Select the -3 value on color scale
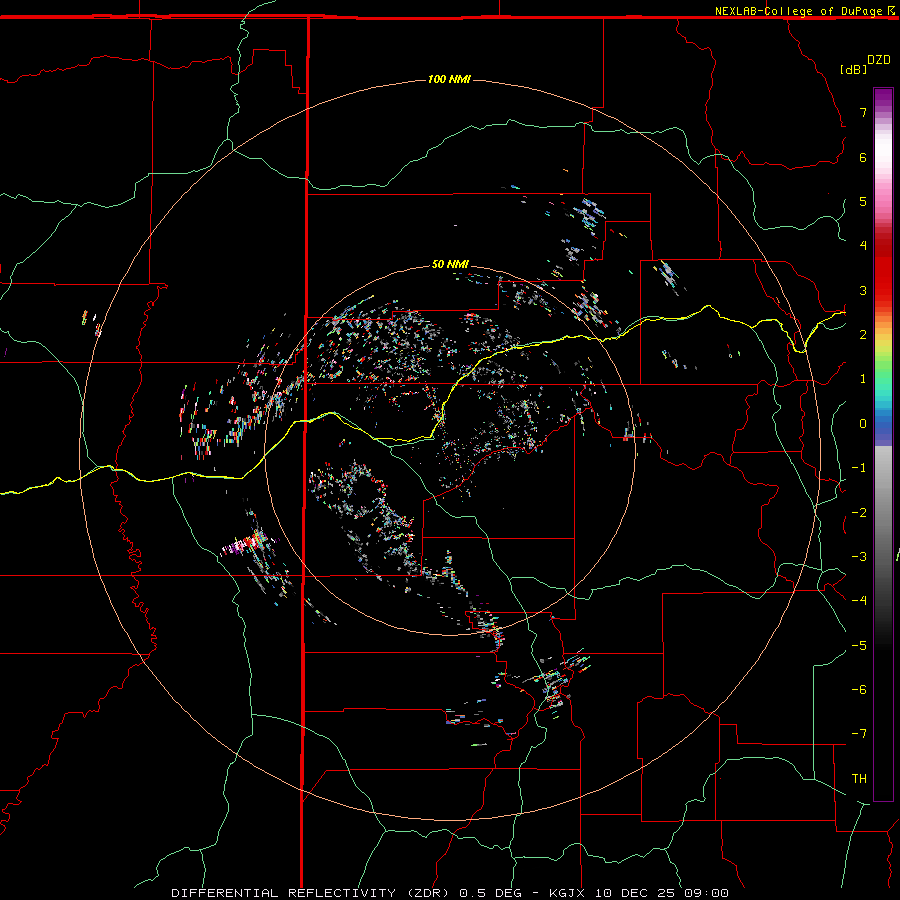 [x=859, y=557]
